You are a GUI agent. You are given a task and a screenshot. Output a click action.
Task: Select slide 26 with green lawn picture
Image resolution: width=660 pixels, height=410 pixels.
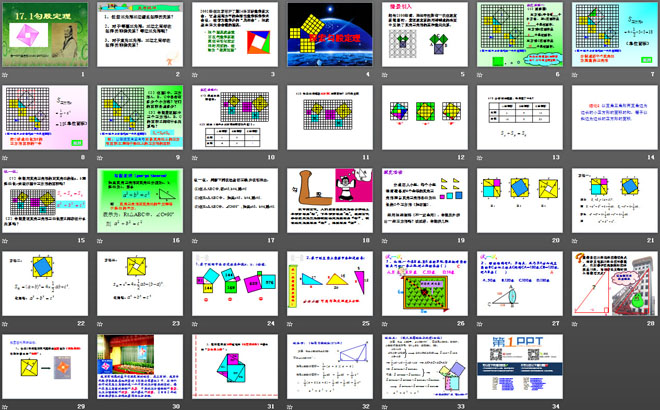click(425, 284)
